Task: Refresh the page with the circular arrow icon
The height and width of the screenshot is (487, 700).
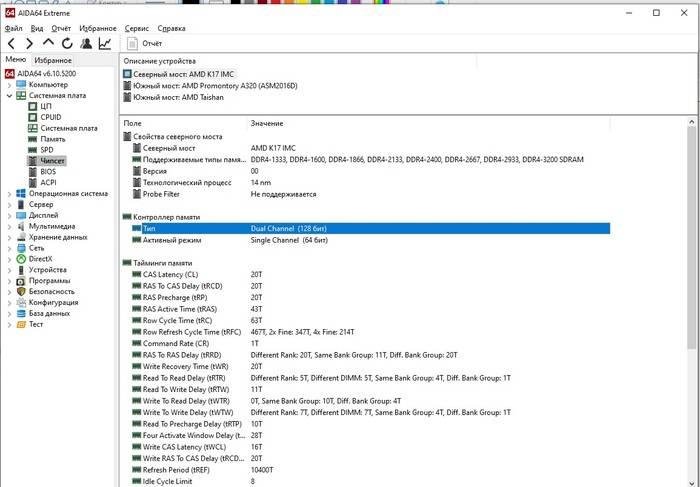Action: [x=67, y=43]
